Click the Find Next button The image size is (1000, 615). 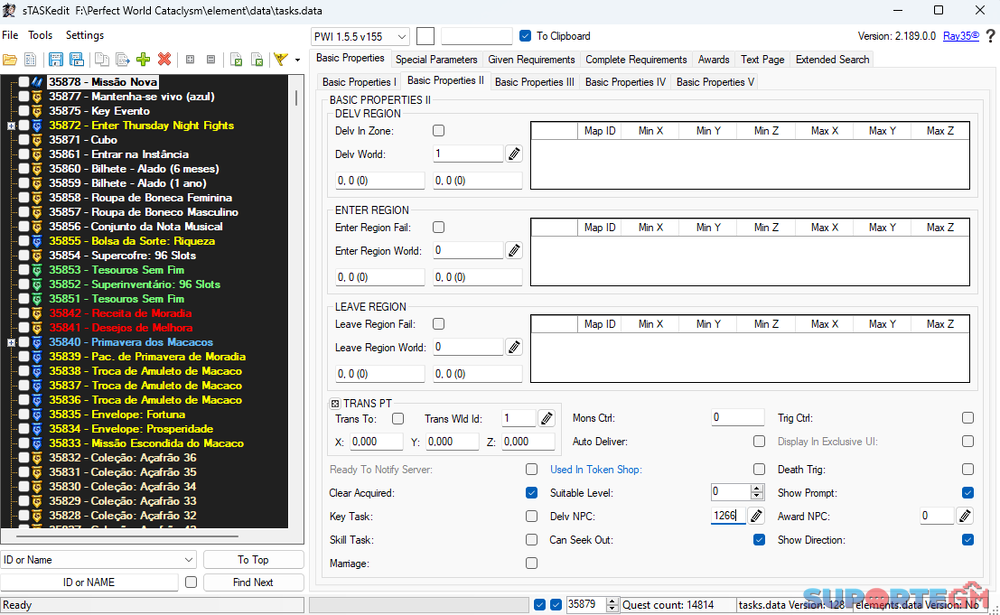(253, 582)
